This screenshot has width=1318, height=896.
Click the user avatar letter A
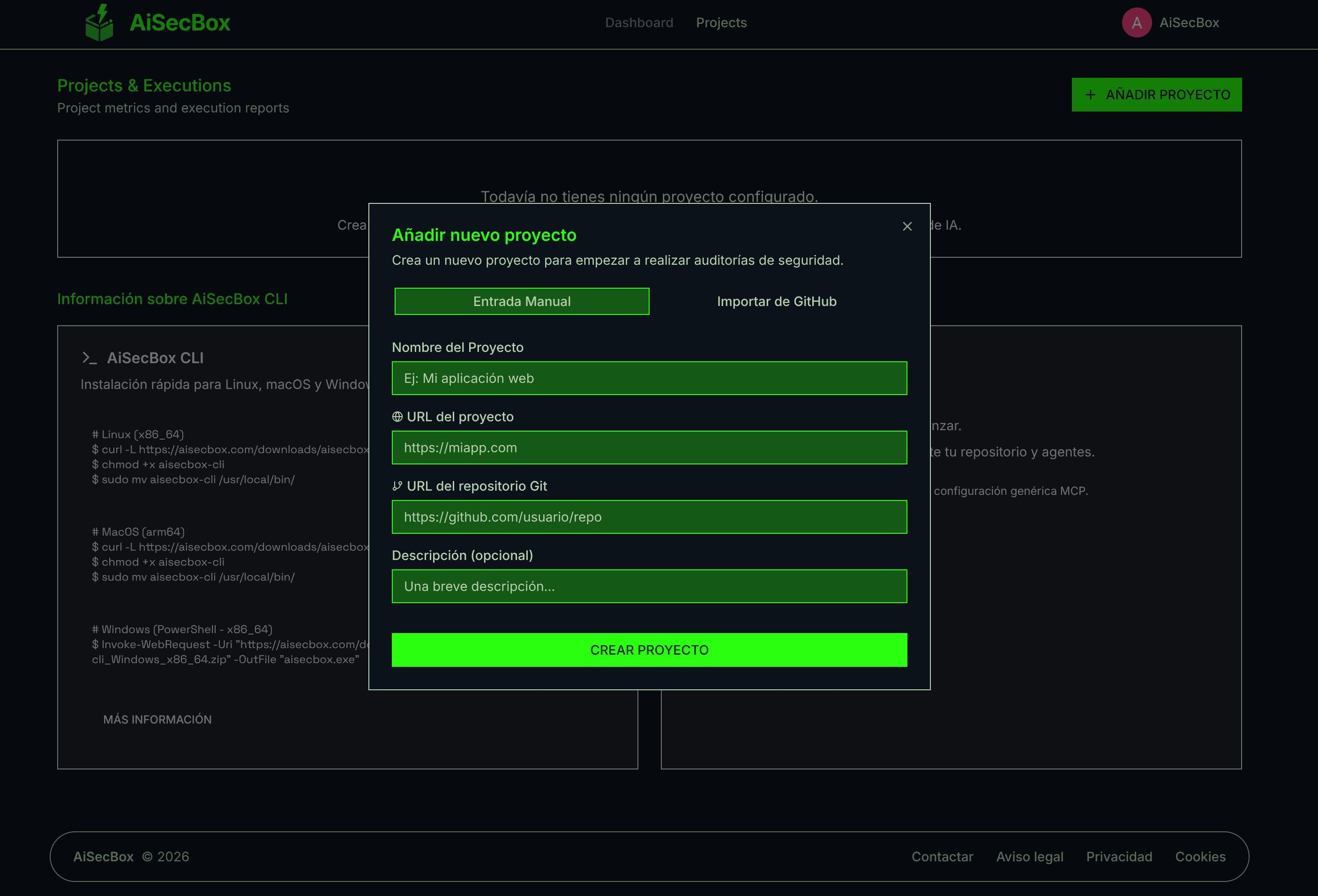(1137, 22)
